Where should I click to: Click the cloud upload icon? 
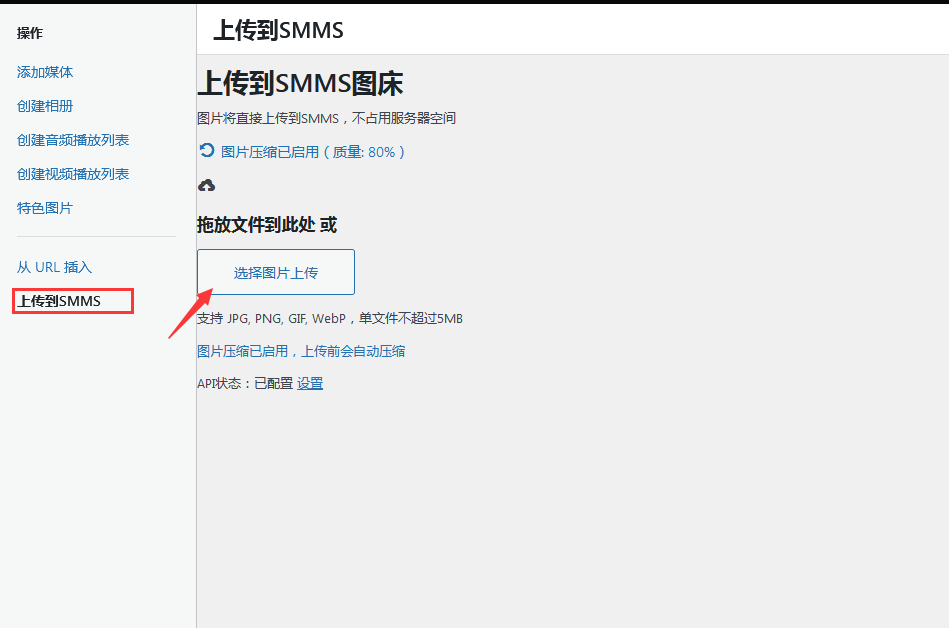(206, 185)
